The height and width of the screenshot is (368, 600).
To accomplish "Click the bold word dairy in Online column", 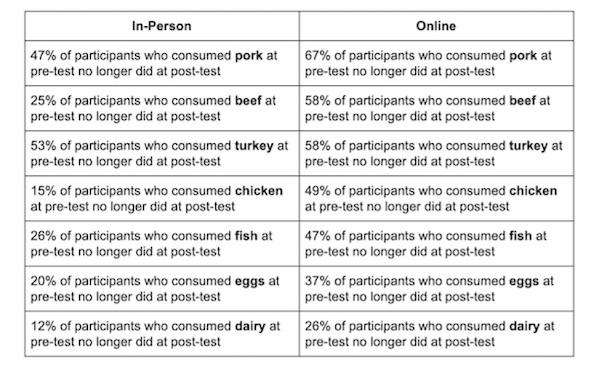I will 524,326.
